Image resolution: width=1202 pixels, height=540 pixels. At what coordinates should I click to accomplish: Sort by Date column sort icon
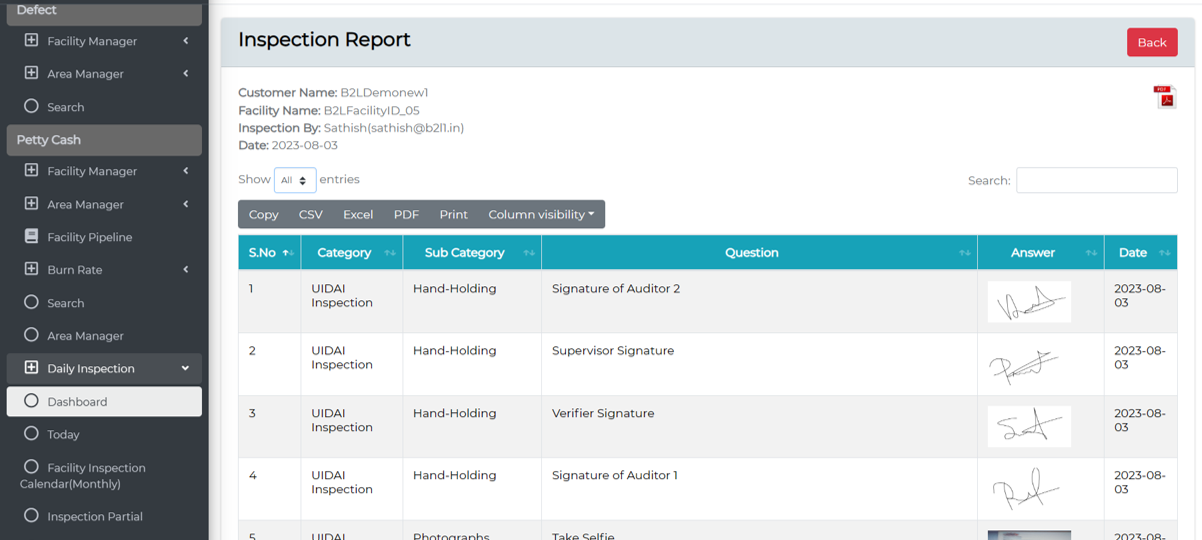pos(1164,253)
